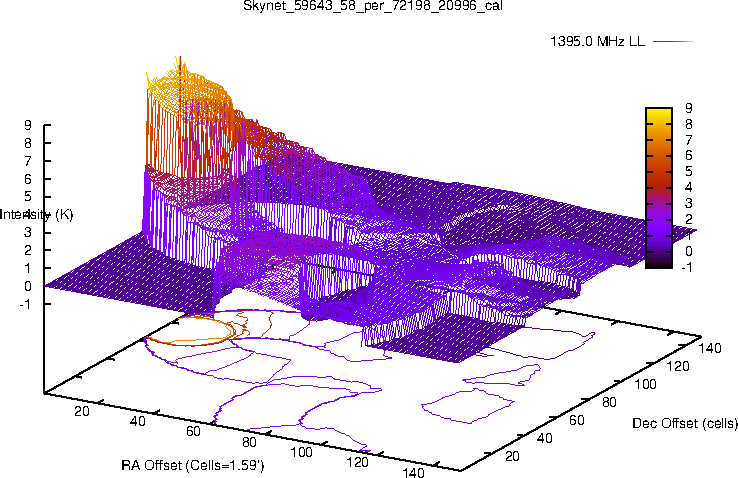
Task: Select tick label 40 on the Dec Offset axis
Action: [545, 438]
